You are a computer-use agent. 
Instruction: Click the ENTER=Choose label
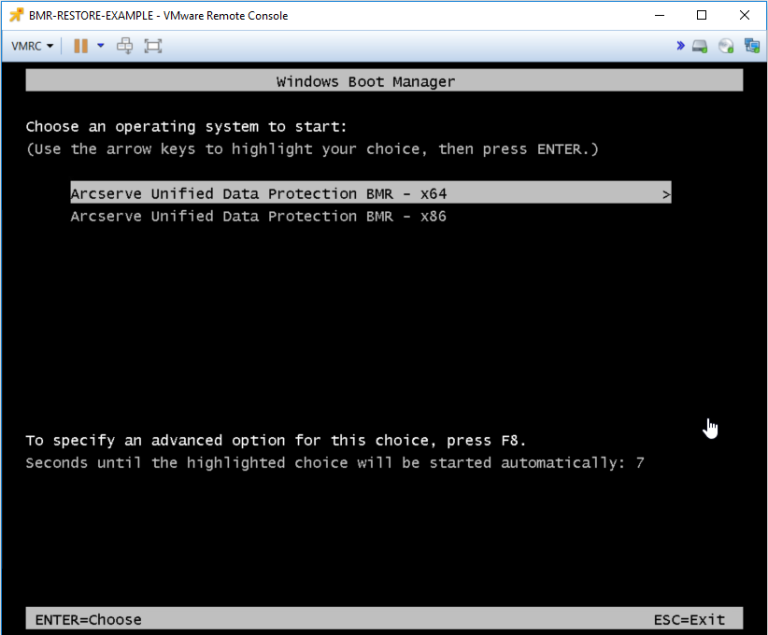coord(88,620)
